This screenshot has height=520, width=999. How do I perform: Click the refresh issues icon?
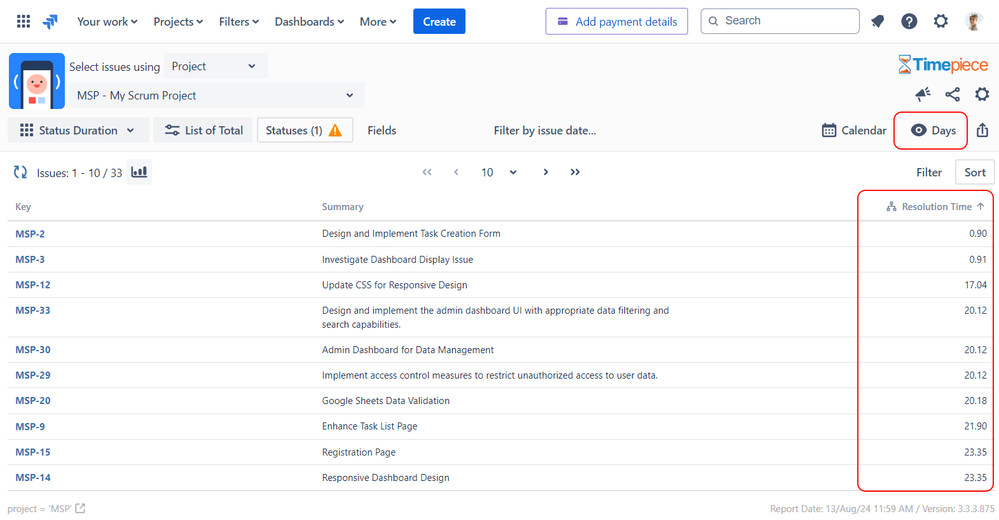pos(20,172)
